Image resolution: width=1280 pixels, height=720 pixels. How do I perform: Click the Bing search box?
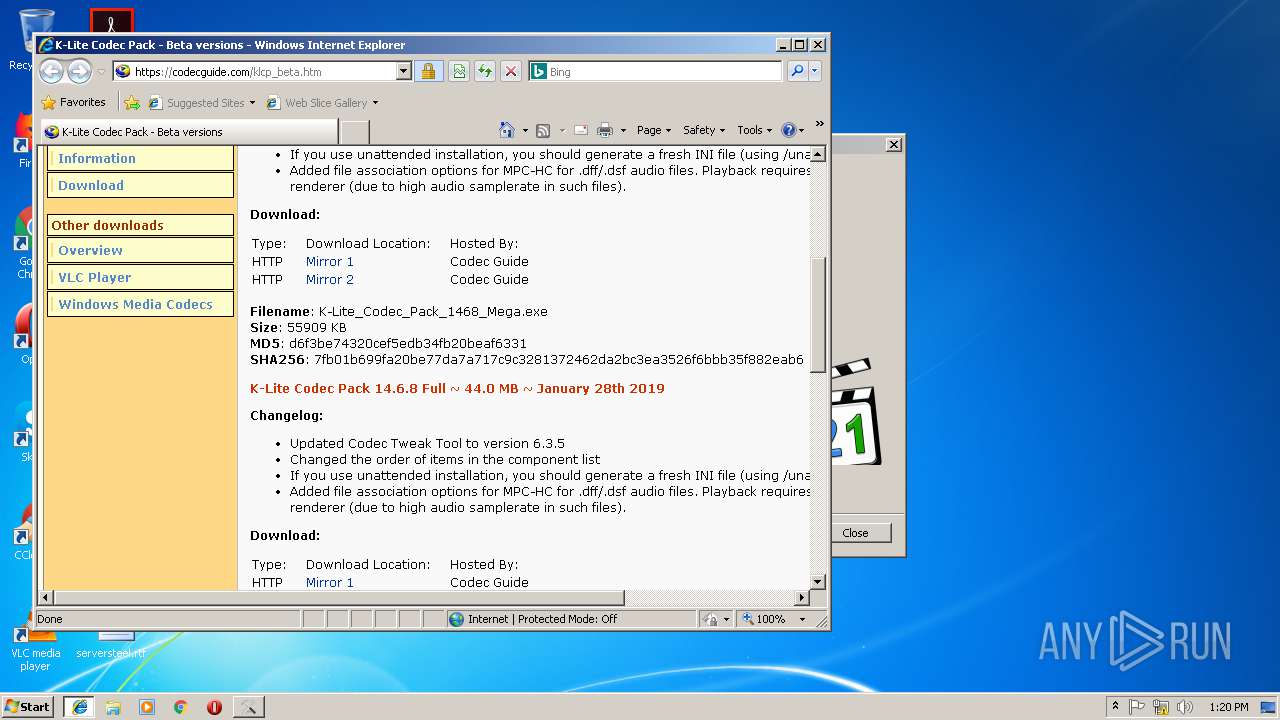(655, 71)
